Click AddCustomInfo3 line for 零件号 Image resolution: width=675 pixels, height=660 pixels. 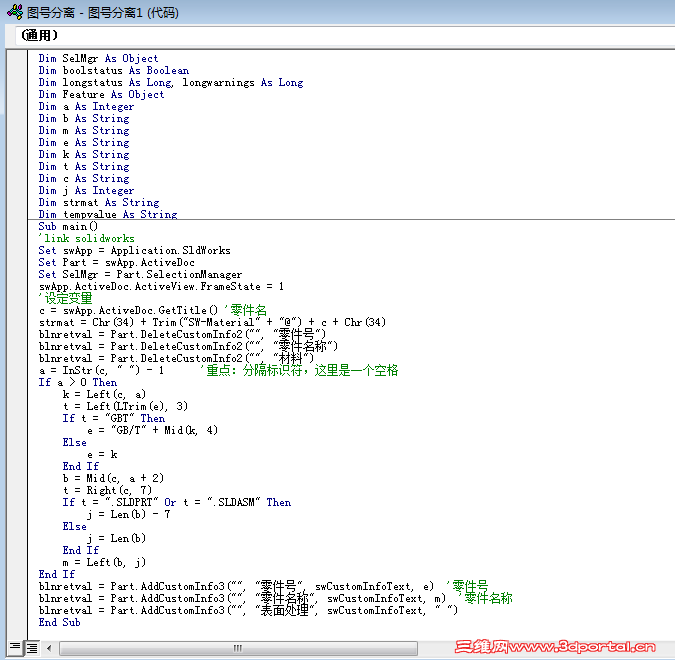[236, 586]
